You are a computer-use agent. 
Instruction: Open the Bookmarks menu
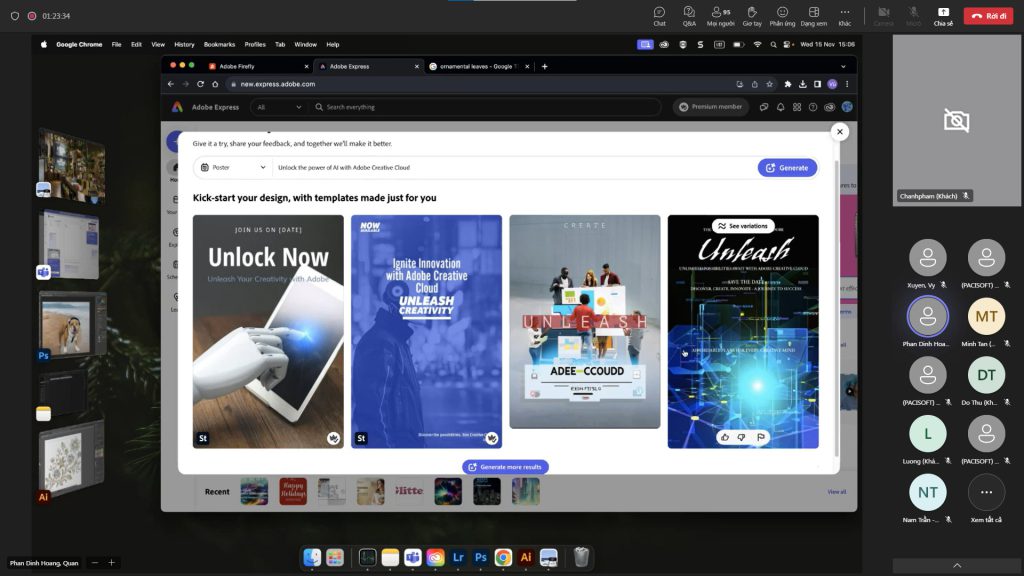click(x=219, y=44)
